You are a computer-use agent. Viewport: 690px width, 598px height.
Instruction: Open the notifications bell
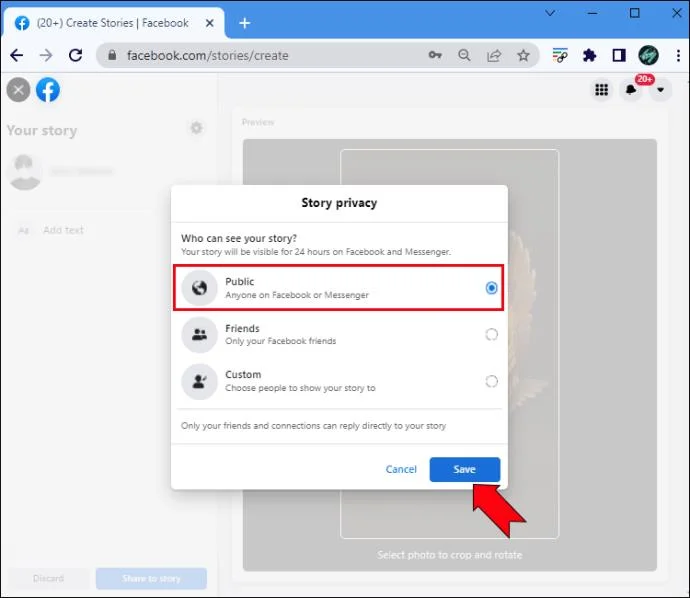tap(631, 90)
